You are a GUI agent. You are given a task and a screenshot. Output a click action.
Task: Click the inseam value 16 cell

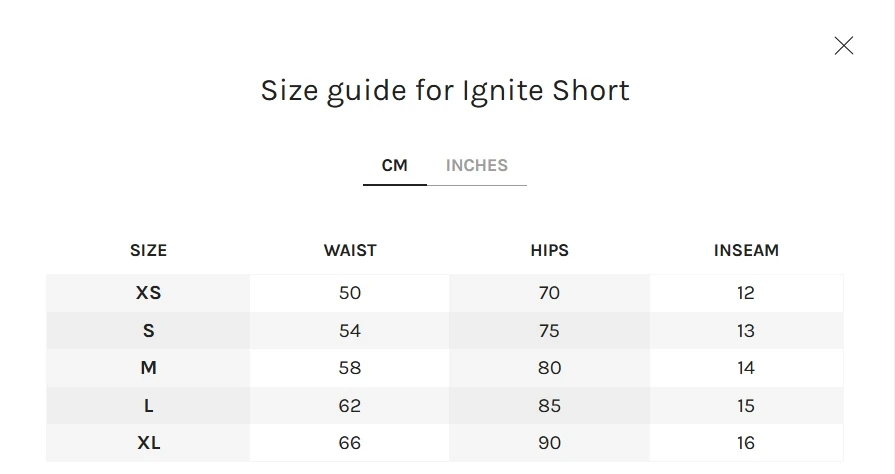[x=746, y=443]
